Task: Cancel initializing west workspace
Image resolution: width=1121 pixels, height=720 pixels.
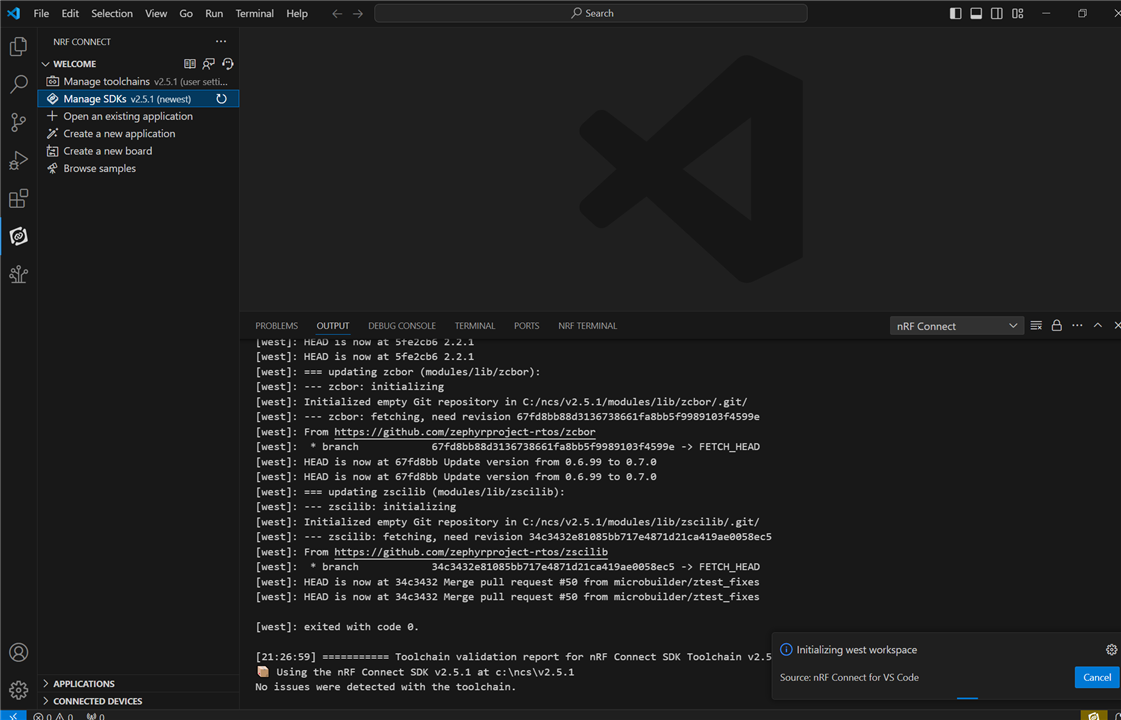Action: (1097, 677)
